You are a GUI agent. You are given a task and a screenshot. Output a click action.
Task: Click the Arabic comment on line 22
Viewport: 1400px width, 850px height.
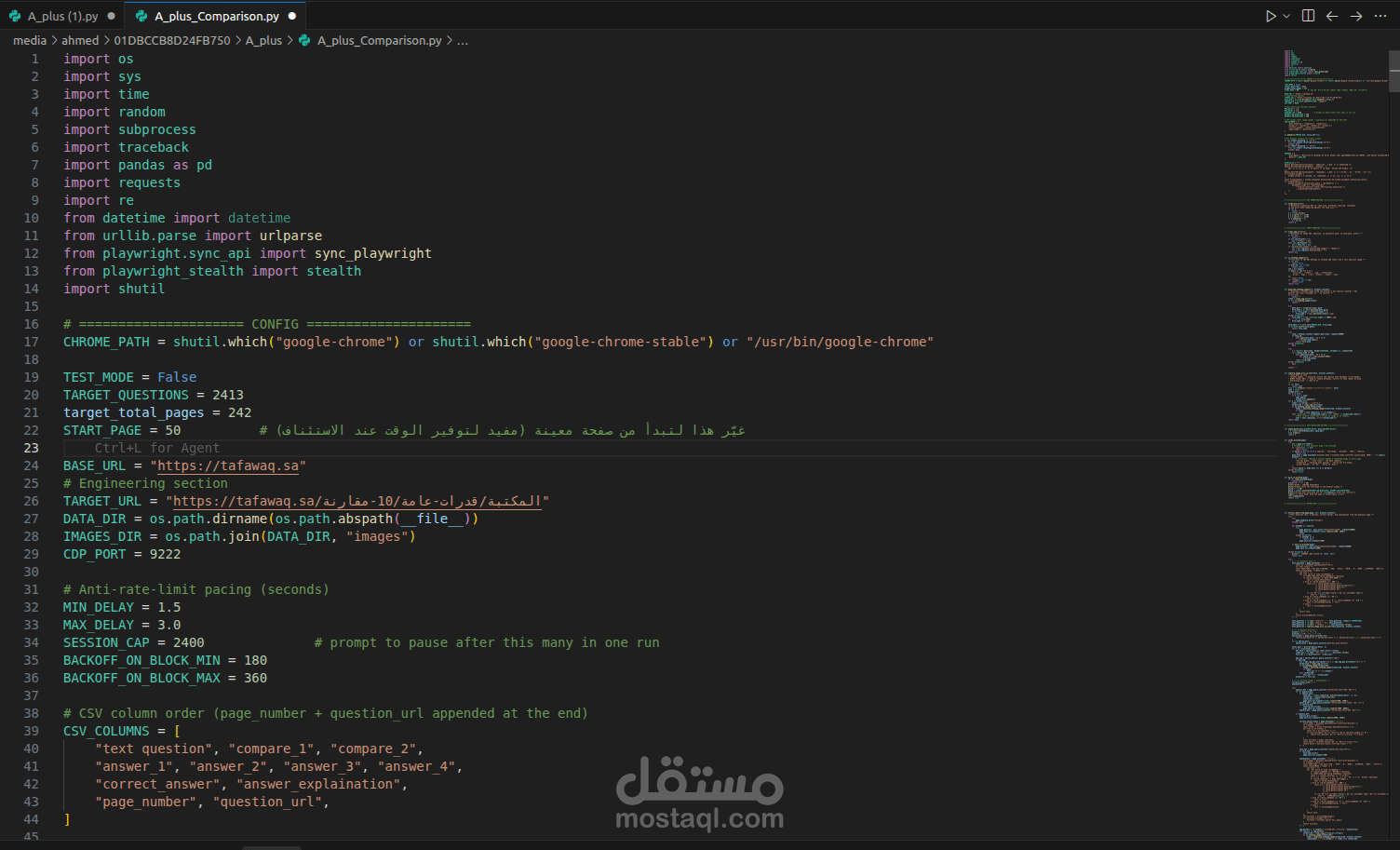click(x=503, y=430)
